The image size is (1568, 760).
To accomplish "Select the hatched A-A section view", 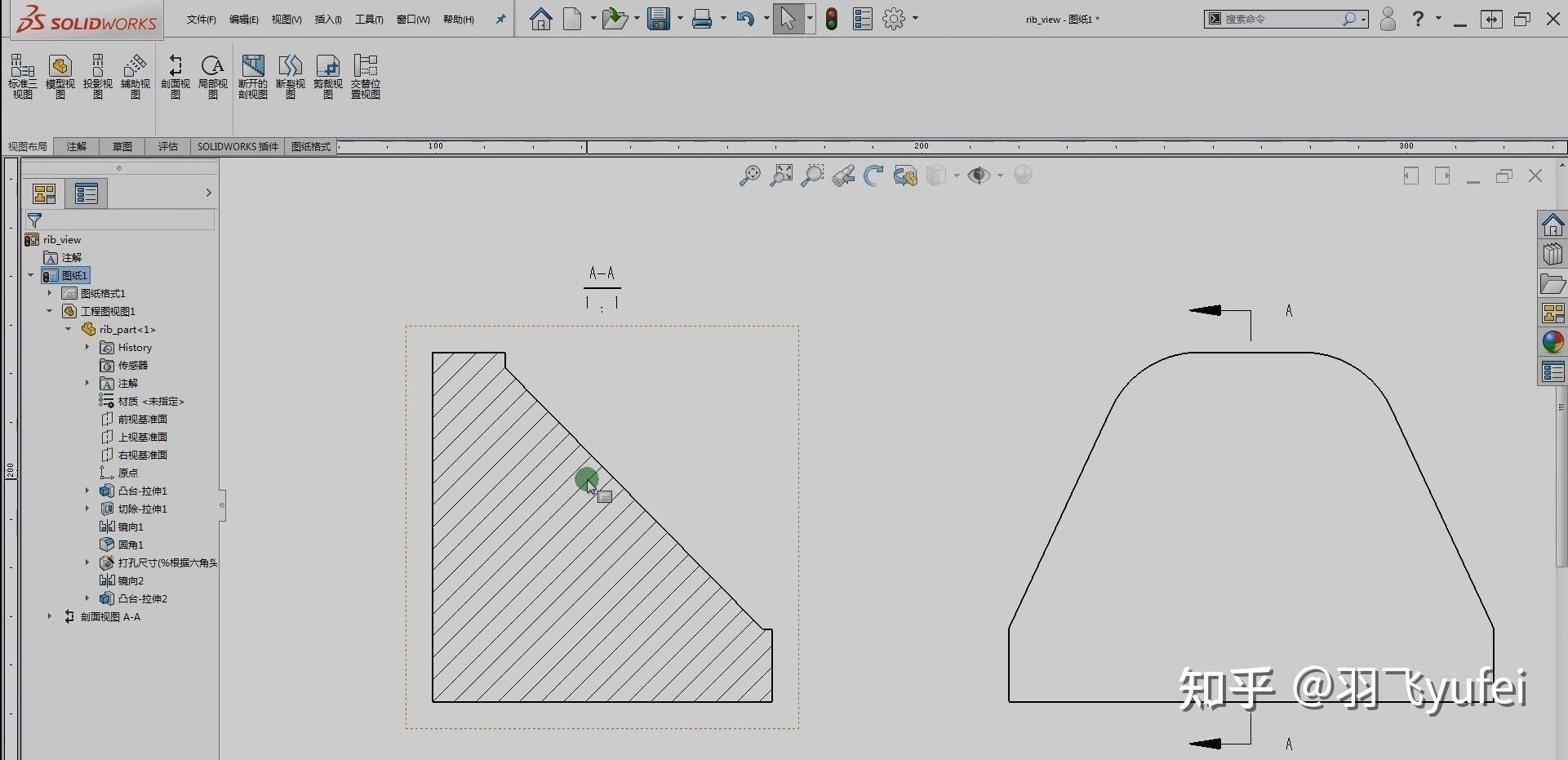I will [602, 527].
